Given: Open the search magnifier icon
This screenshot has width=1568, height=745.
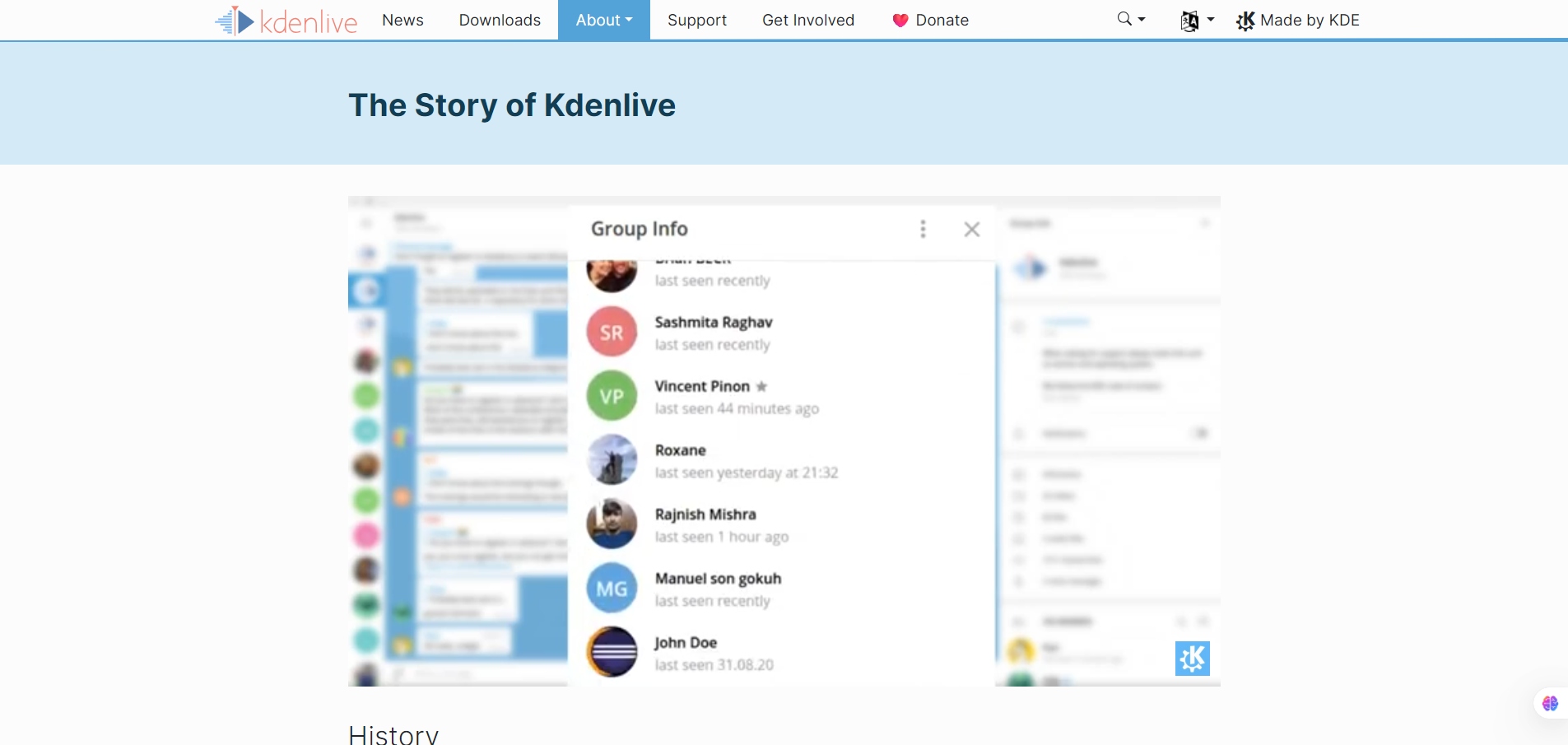Looking at the screenshot, I should pos(1125,18).
